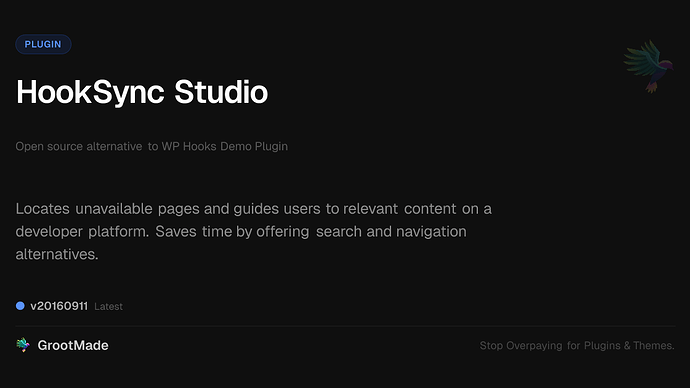Click the blue version status dot
The height and width of the screenshot is (388, 690).
[x=20, y=306]
